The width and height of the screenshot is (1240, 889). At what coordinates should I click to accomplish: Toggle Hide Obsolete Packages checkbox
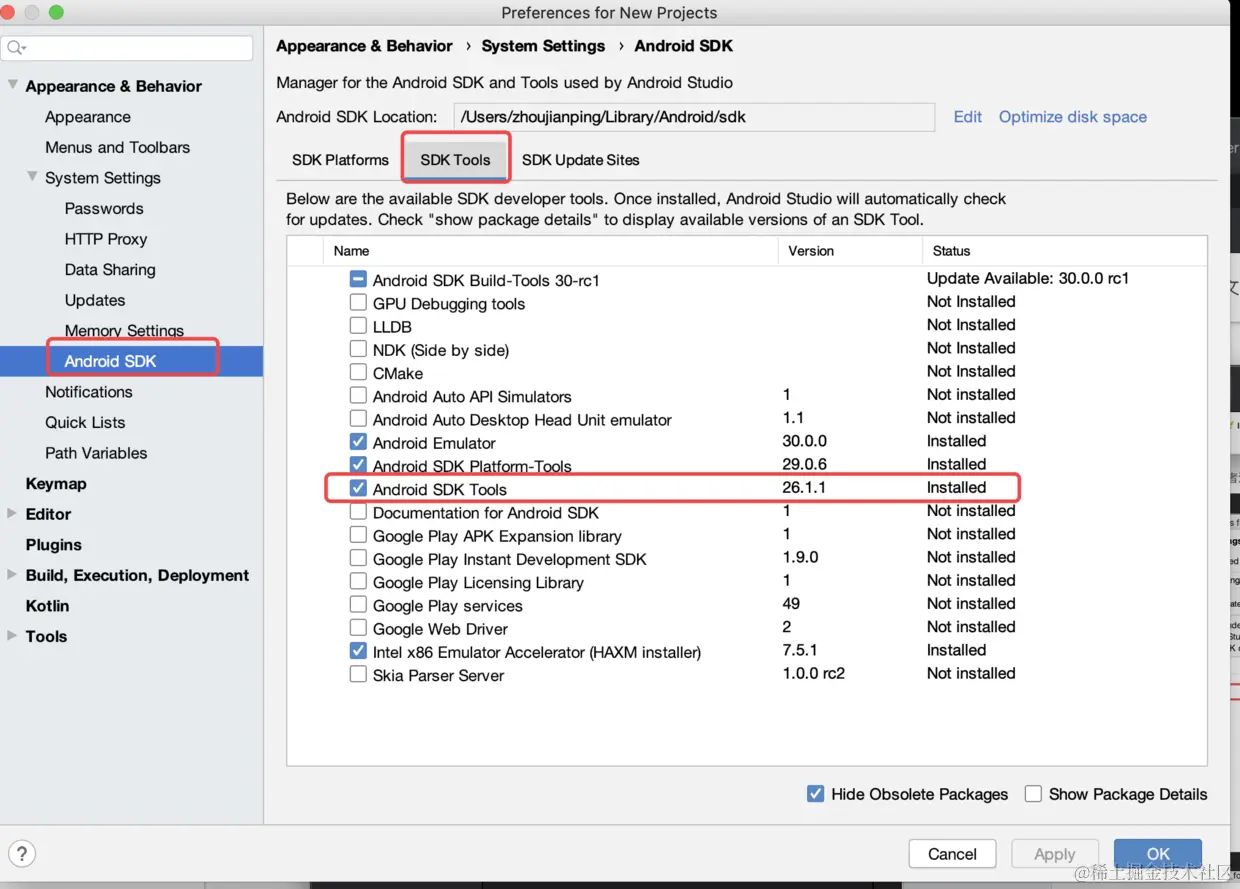point(815,793)
